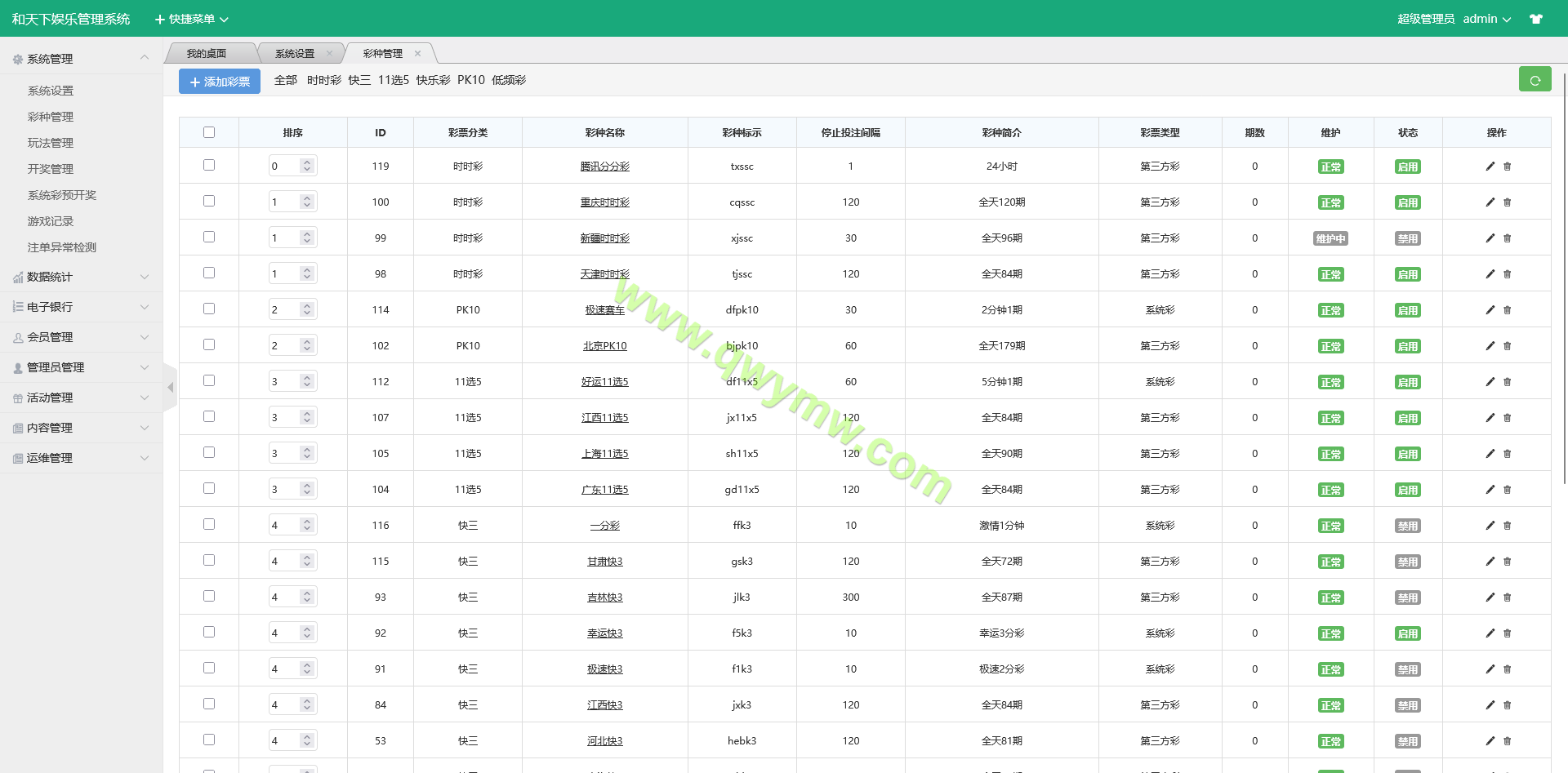Close the 彩种管理 tab
The image size is (1568, 773).
coord(417,54)
